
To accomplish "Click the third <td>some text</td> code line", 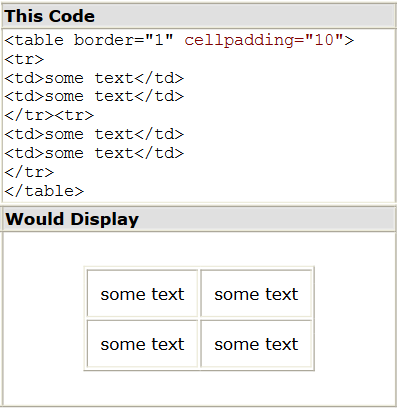I will [94, 134].
